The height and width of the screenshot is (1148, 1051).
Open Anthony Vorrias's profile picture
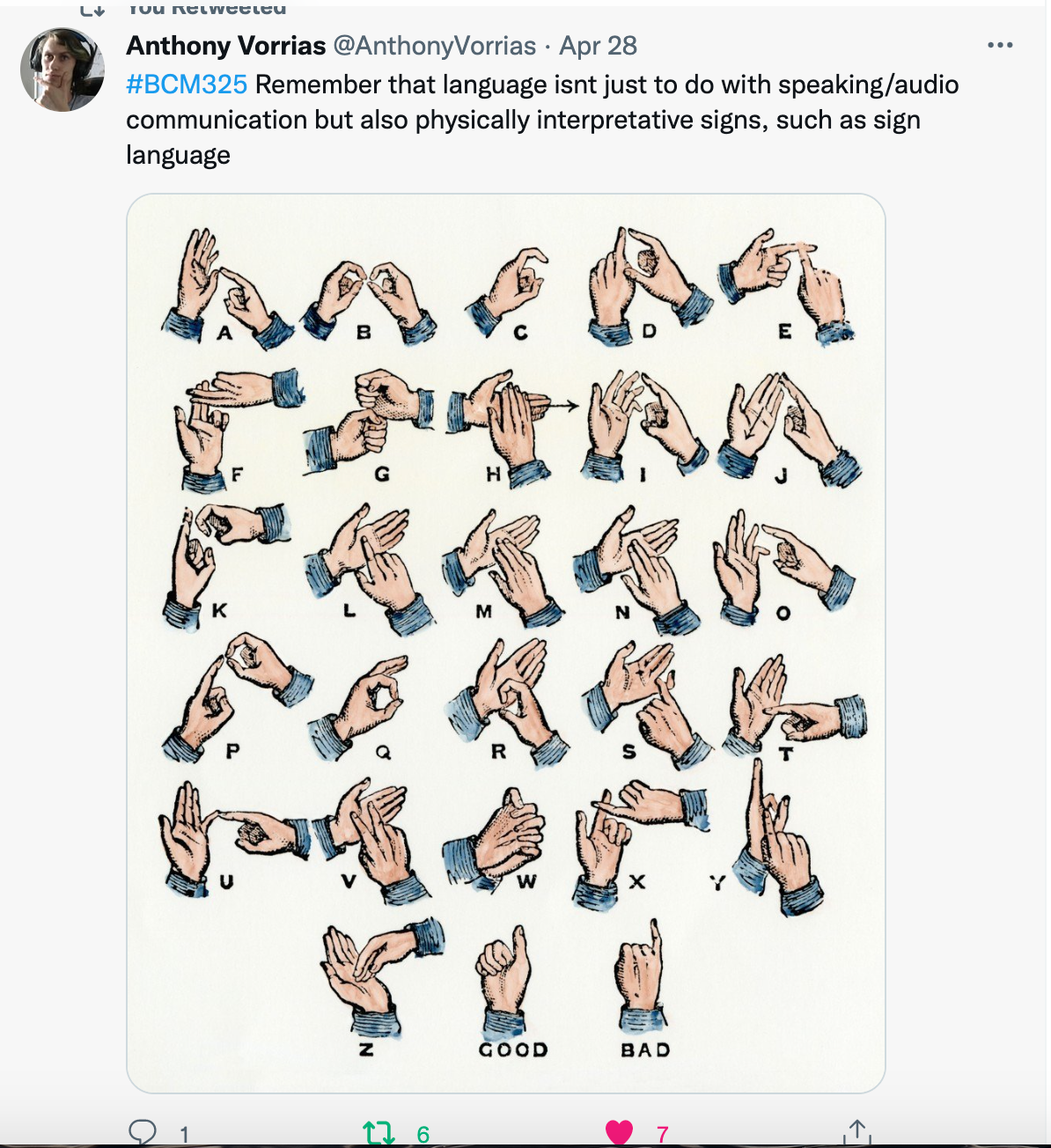(62, 70)
